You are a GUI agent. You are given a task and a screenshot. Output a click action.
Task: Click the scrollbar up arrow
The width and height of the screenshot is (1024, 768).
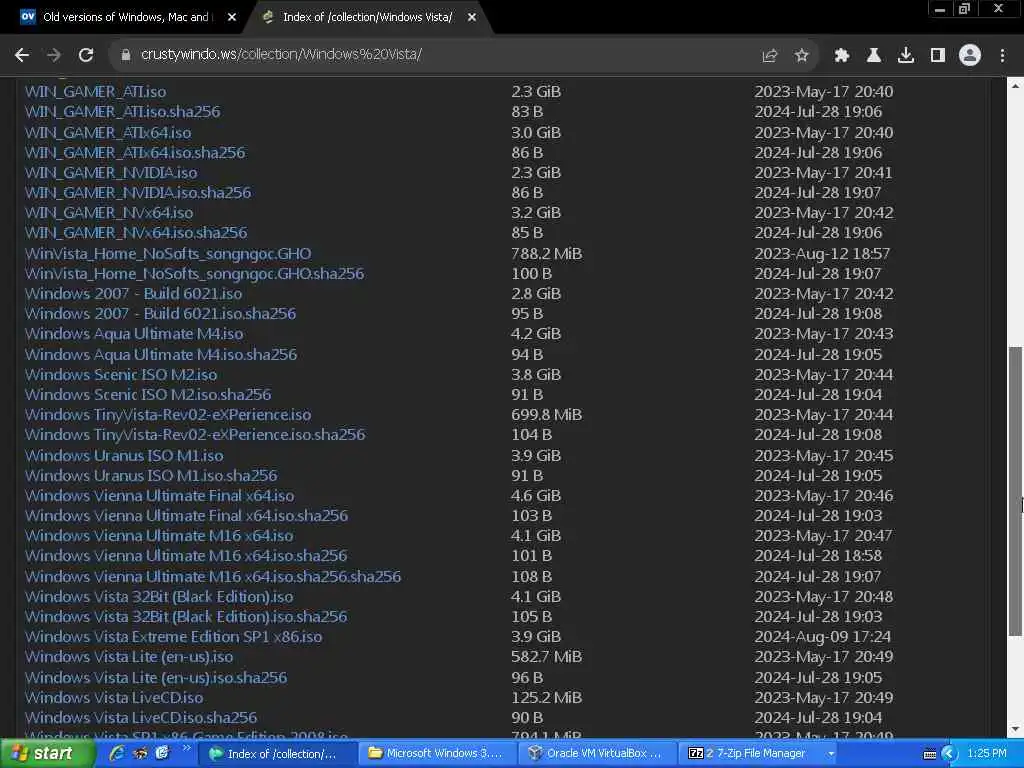(1015, 86)
